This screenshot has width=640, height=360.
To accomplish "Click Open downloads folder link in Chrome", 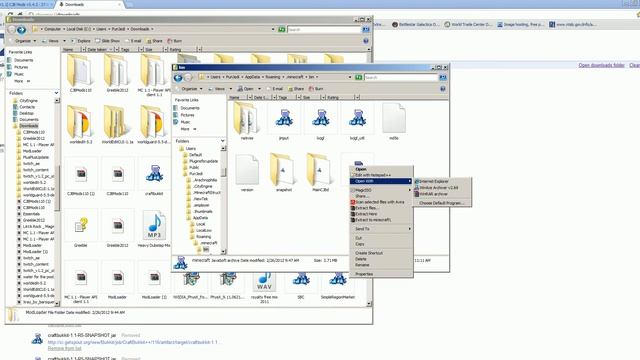I will [601, 65].
